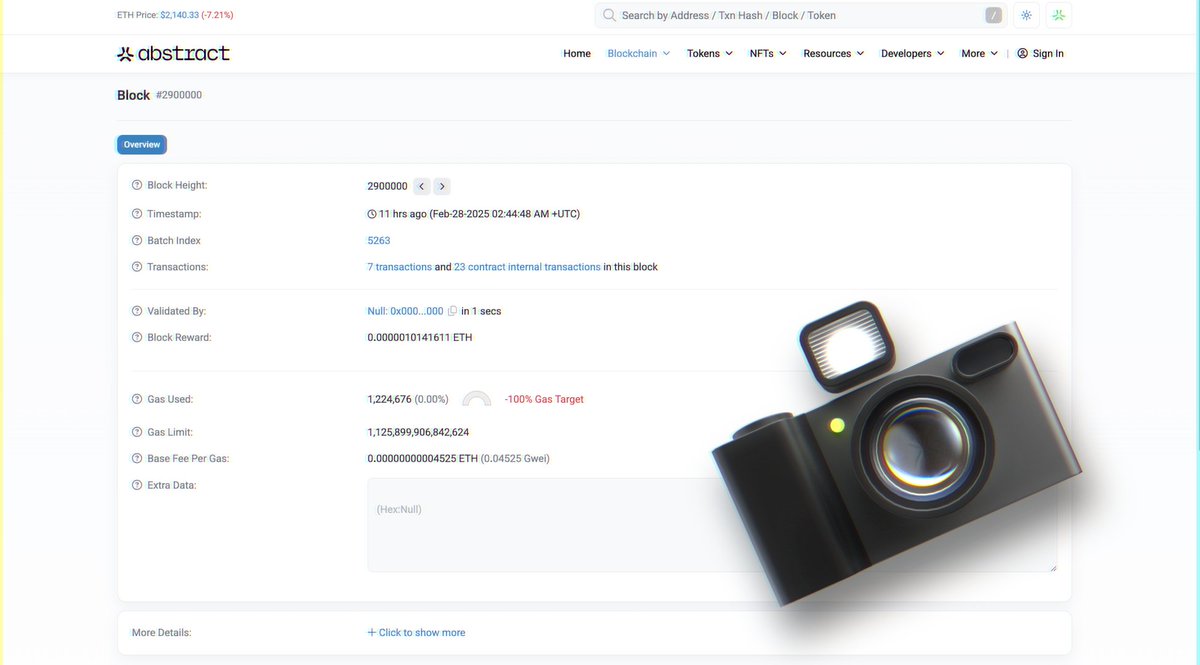
Task: Click help icon beside Extra Data
Action: click(x=137, y=485)
